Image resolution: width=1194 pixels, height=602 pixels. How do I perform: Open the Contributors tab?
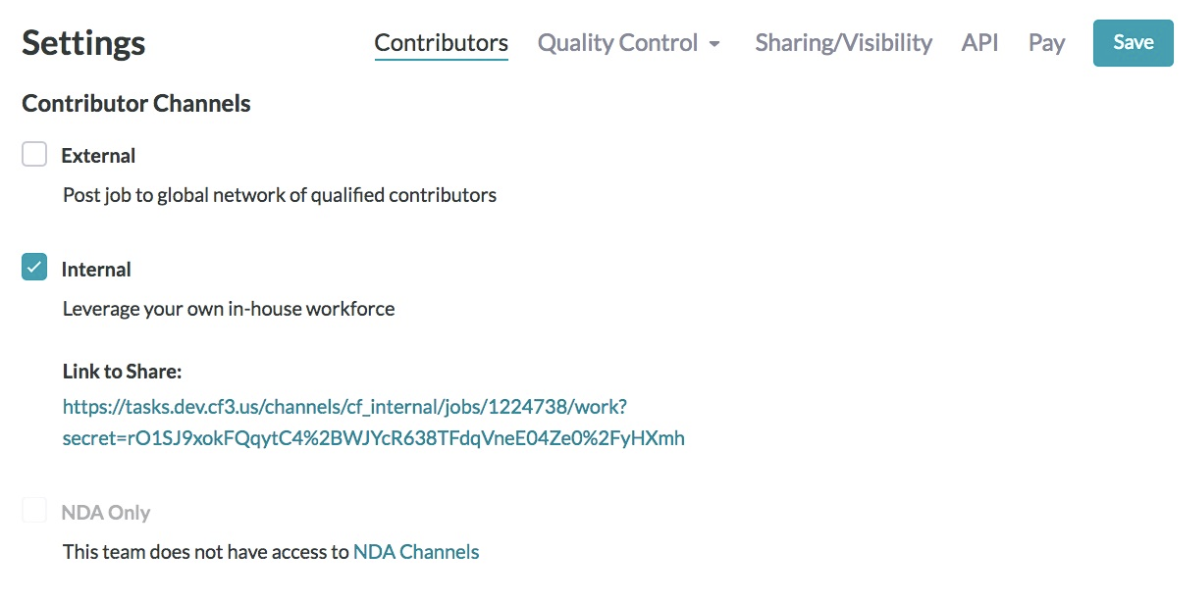tap(441, 43)
